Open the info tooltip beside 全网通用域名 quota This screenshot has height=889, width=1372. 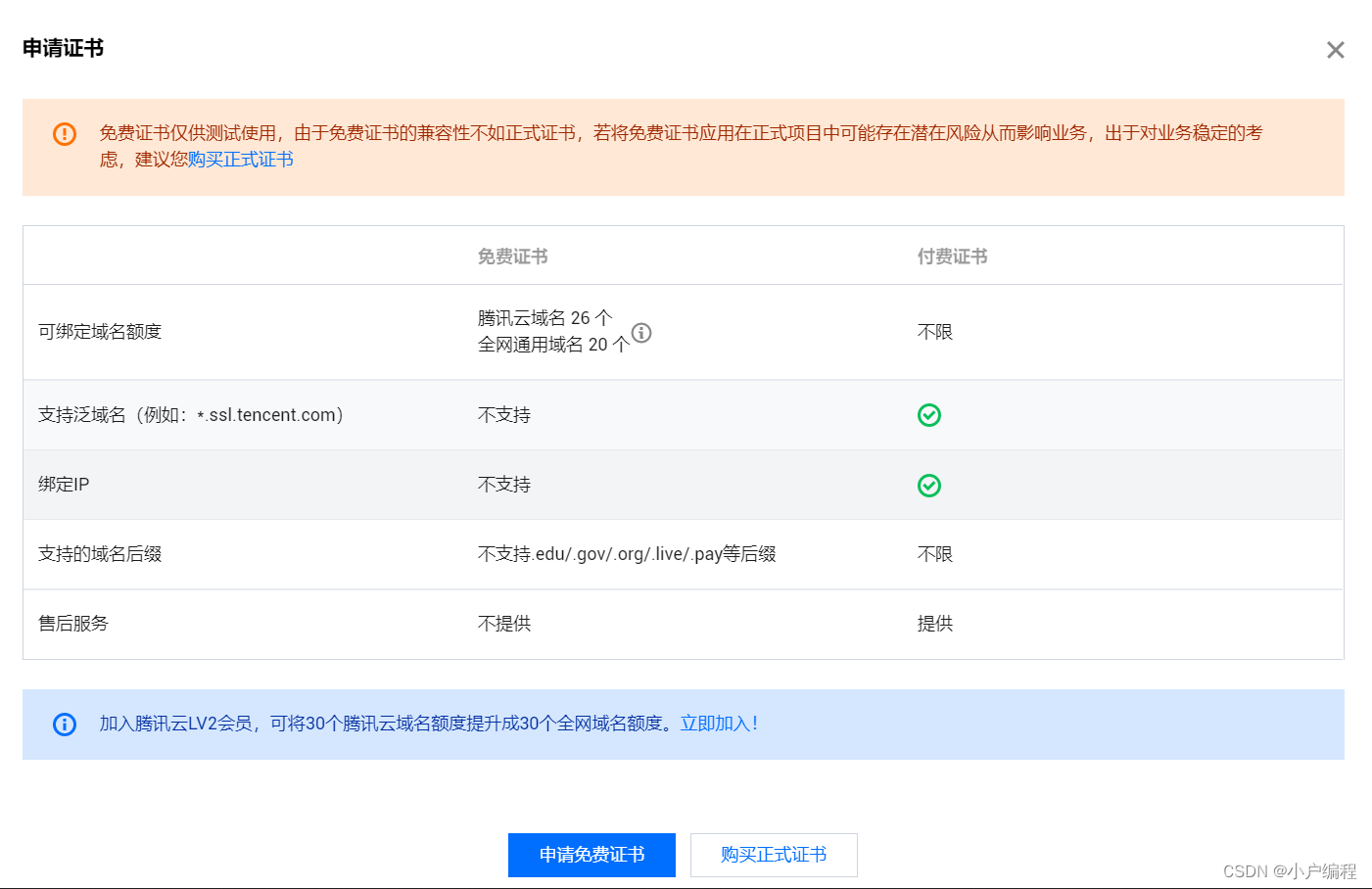642,333
